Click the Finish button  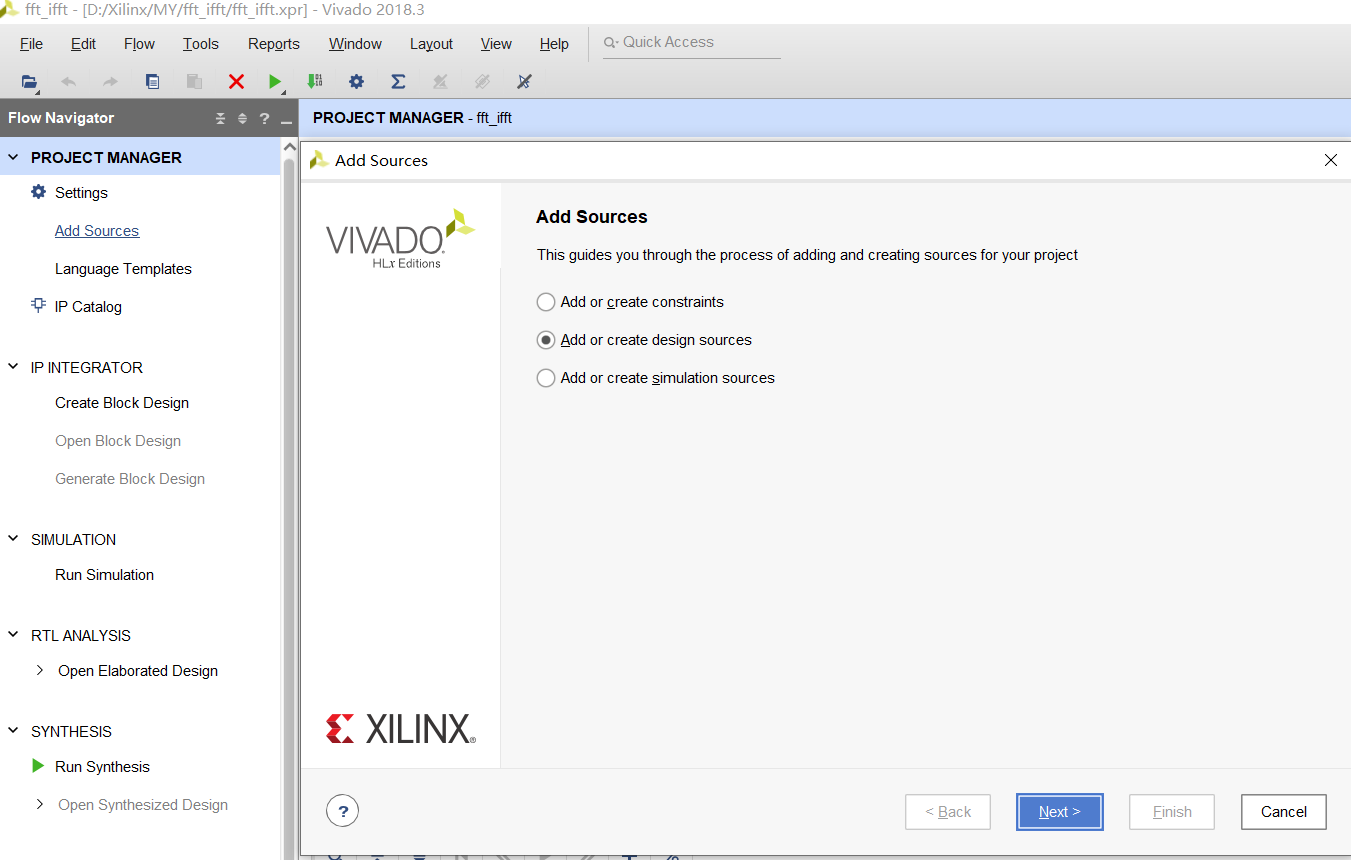pos(1172,812)
